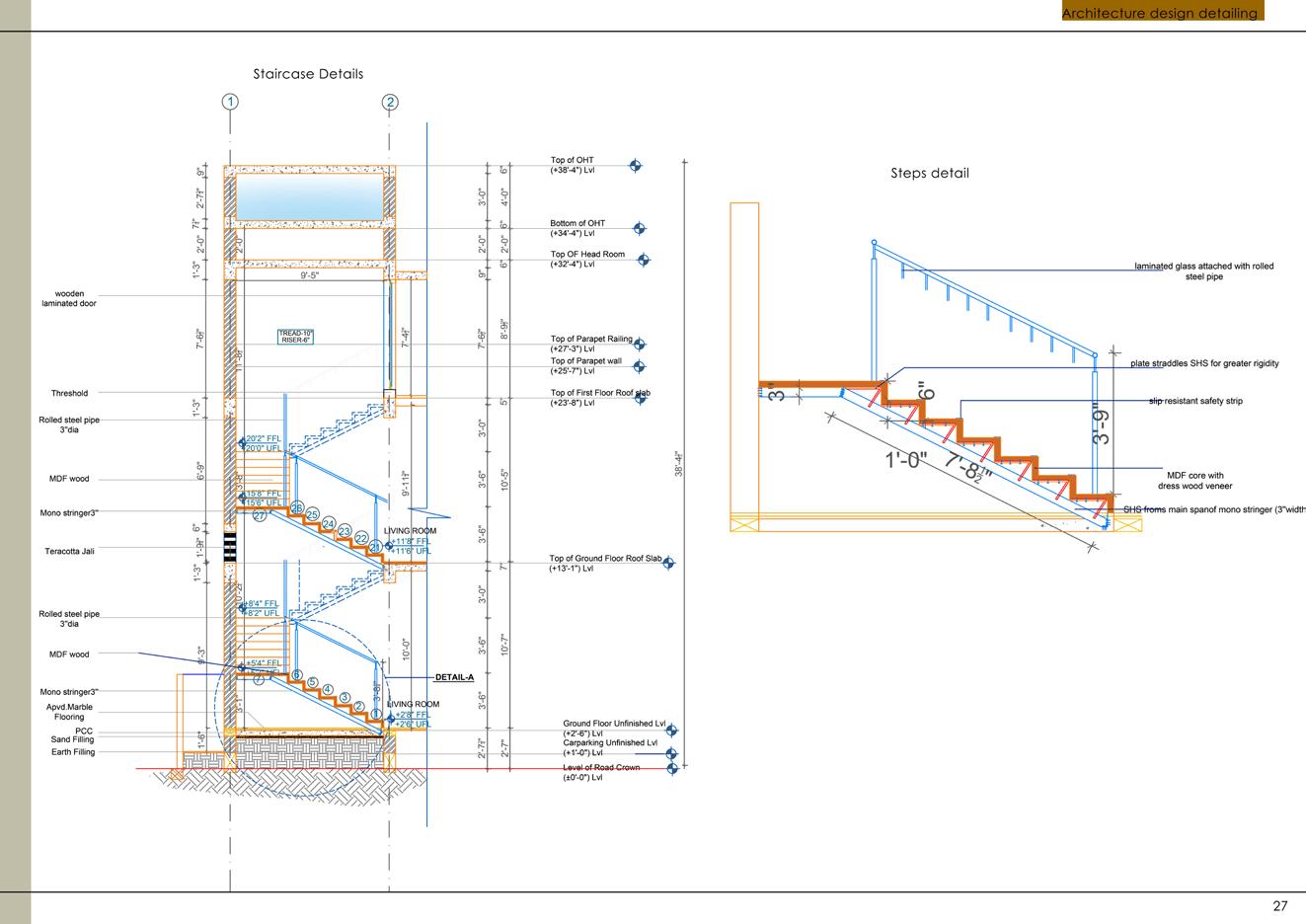1306x924 pixels.
Task: Click the 'SHS froms main spanof mono stringer' note
Action: (x=1214, y=509)
